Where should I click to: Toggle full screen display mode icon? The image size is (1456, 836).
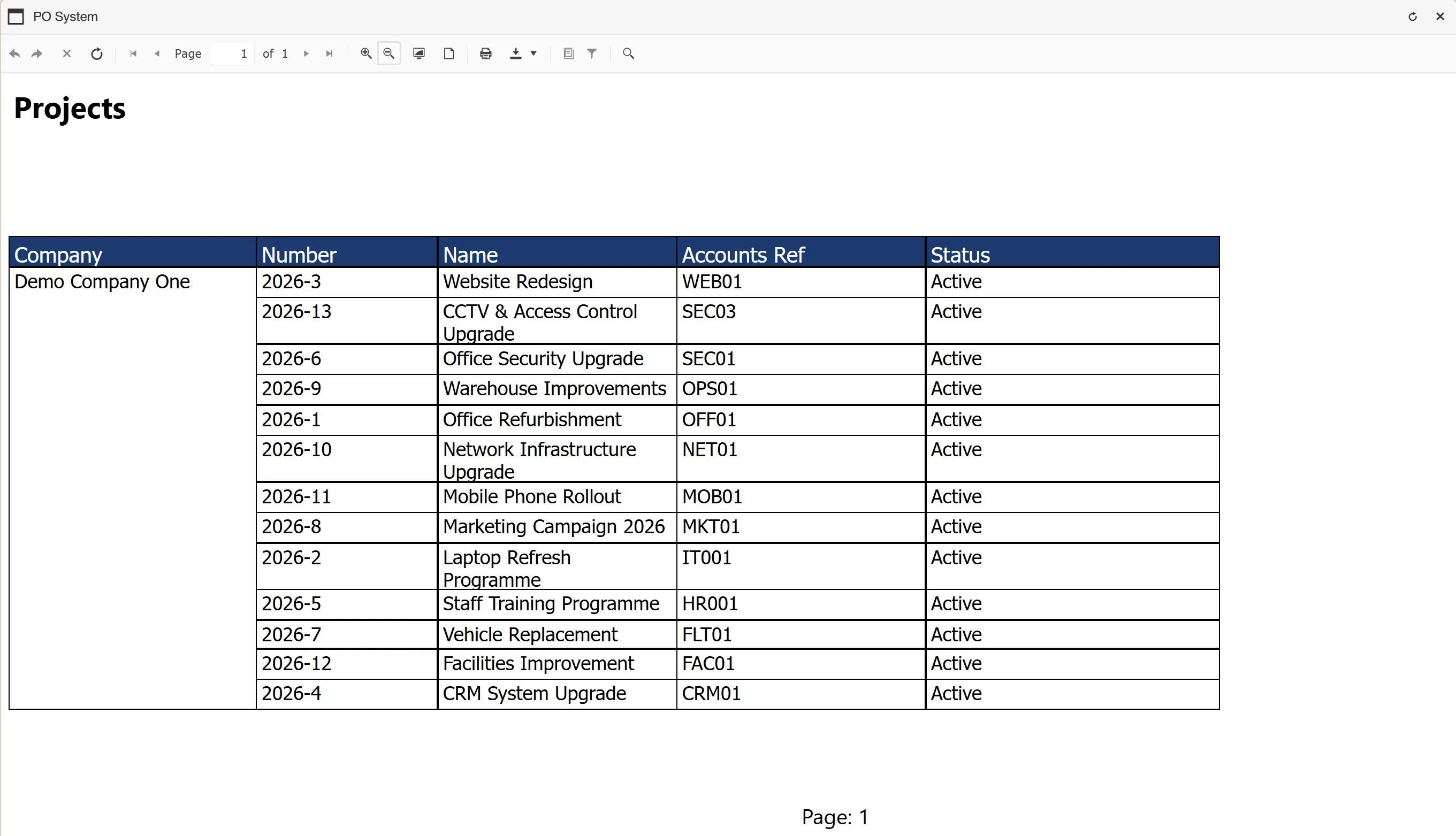pos(420,53)
